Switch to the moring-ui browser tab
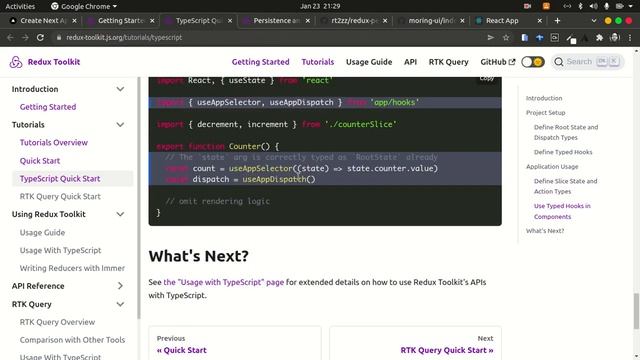This screenshot has width=640, height=360. point(431,20)
